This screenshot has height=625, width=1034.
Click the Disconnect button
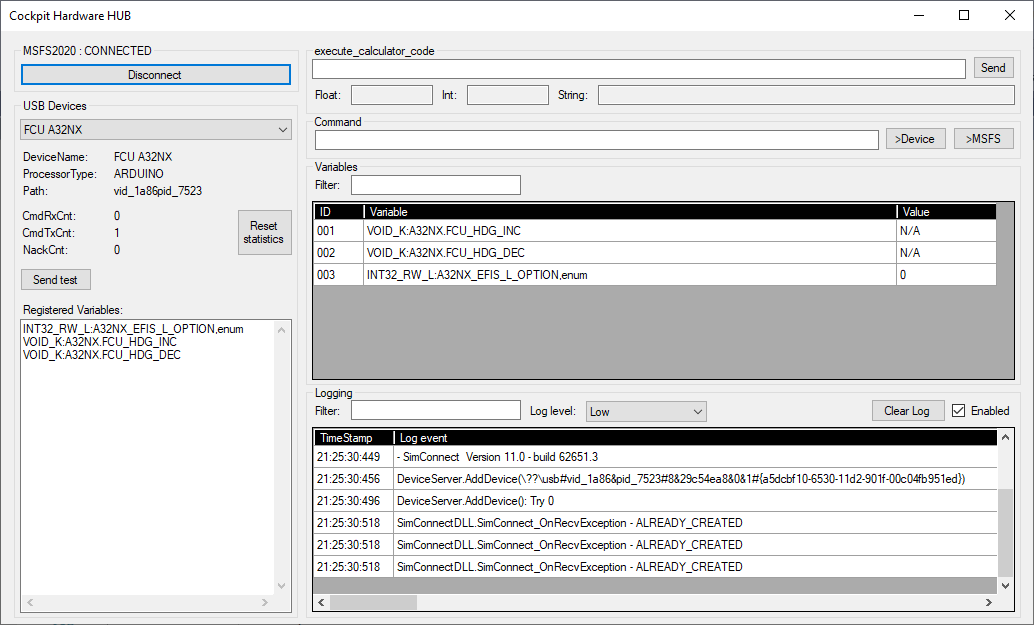(x=156, y=74)
